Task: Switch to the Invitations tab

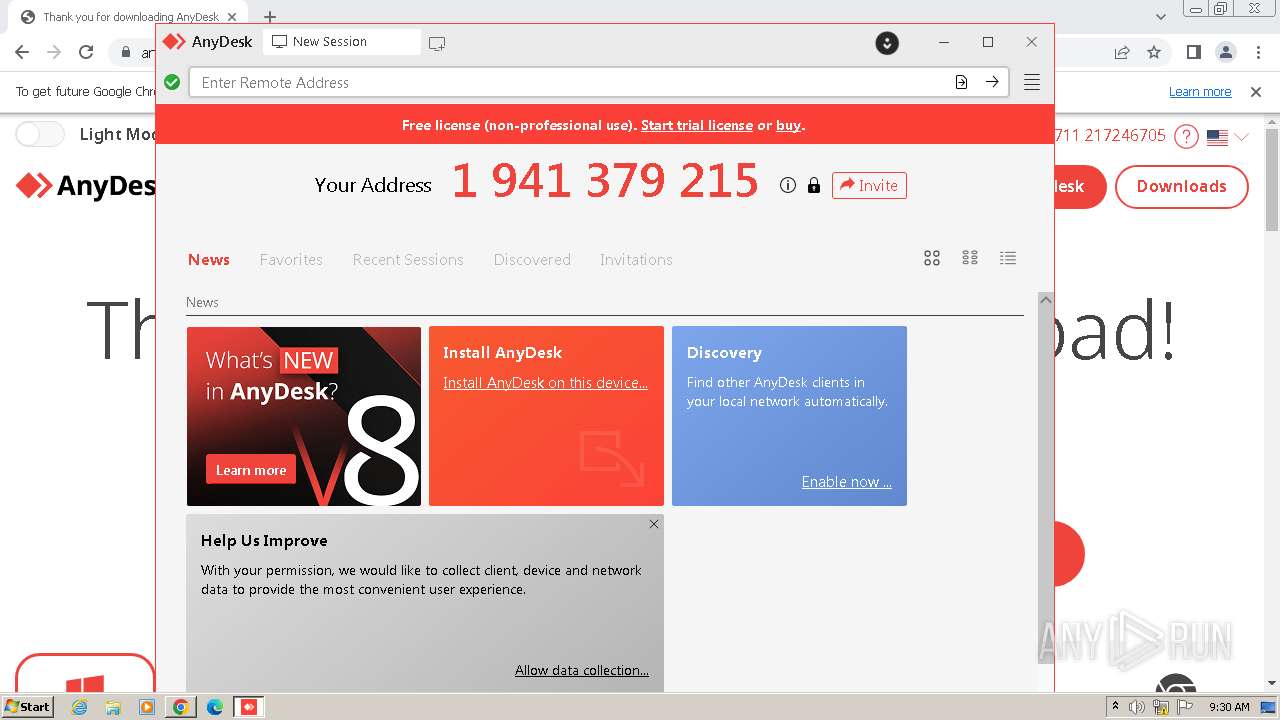Action: (x=636, y=259)
